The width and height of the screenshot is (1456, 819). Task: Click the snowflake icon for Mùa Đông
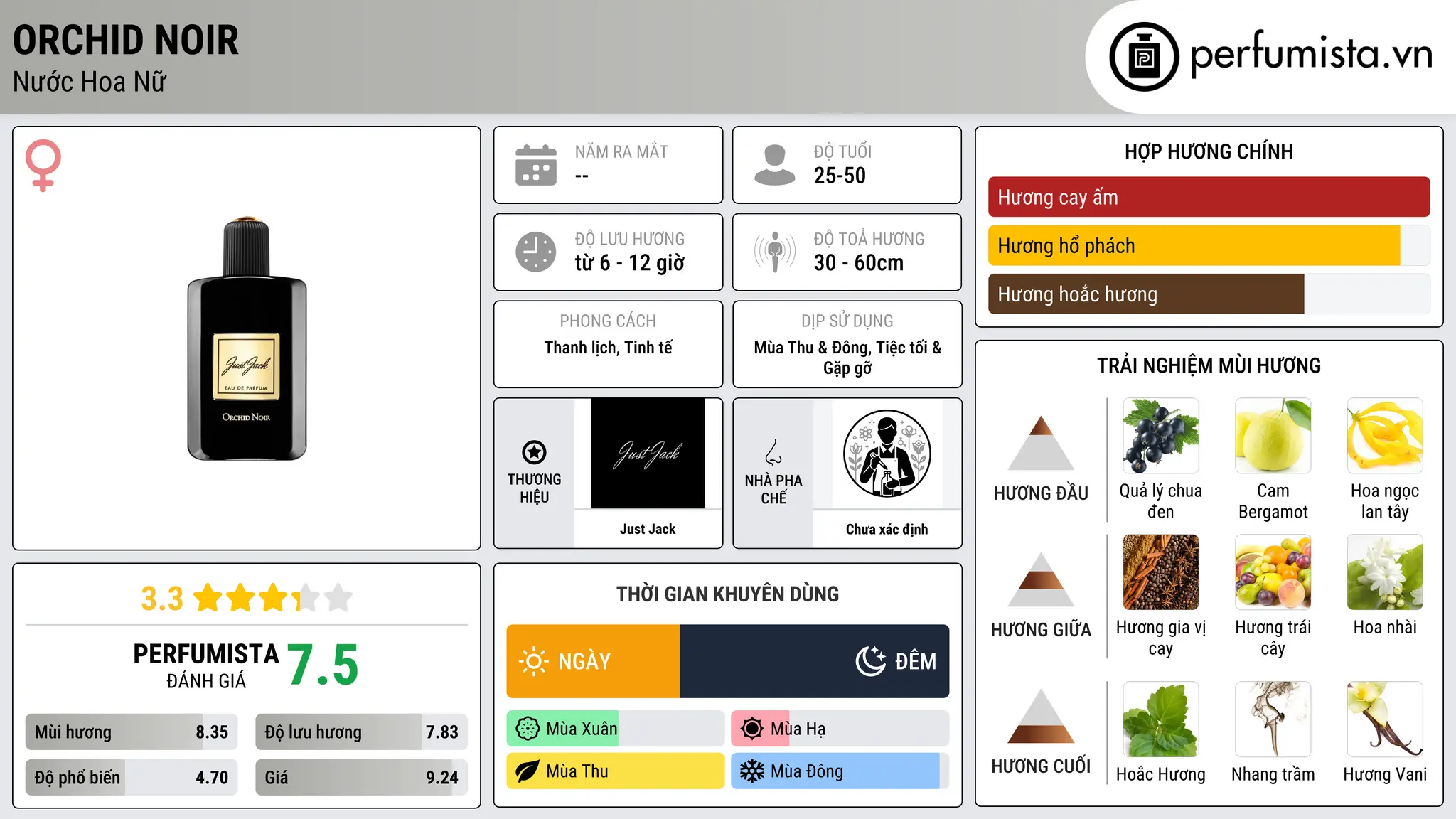tap(752, 771)
